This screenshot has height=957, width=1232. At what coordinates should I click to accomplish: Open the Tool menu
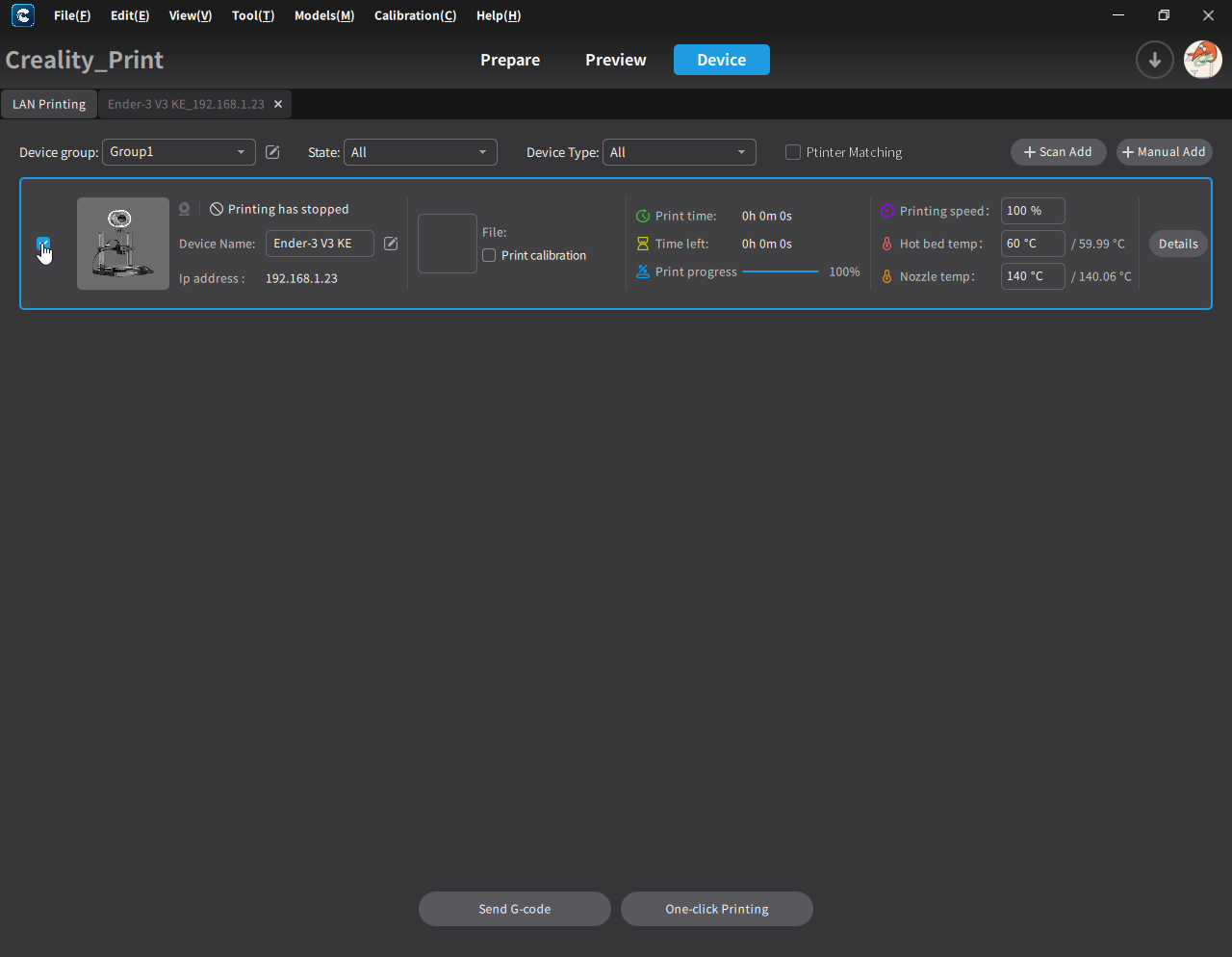click(253, 15)
